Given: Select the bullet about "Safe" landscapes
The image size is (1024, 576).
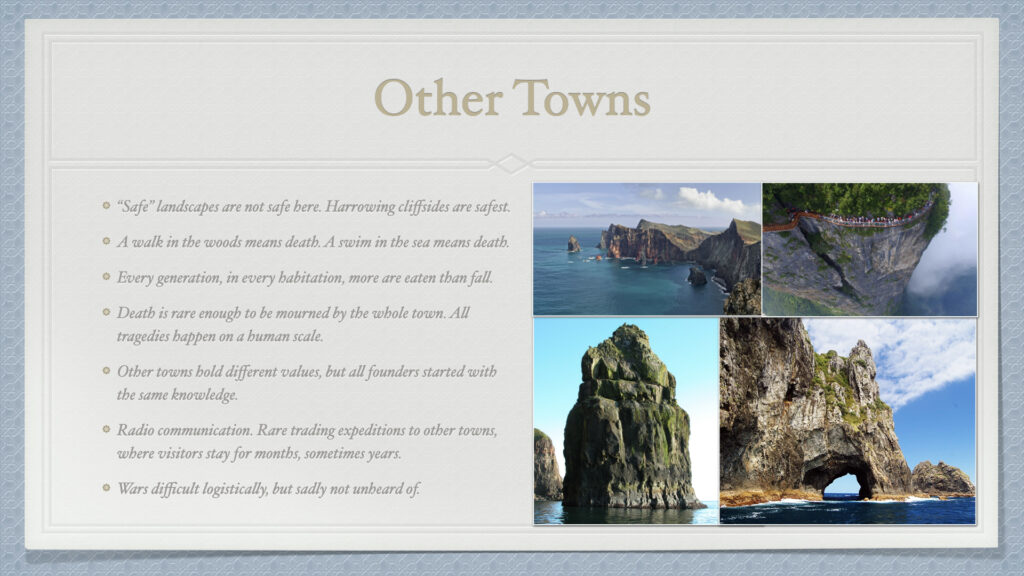Looking at the screenshot, I should pos(313,206).
